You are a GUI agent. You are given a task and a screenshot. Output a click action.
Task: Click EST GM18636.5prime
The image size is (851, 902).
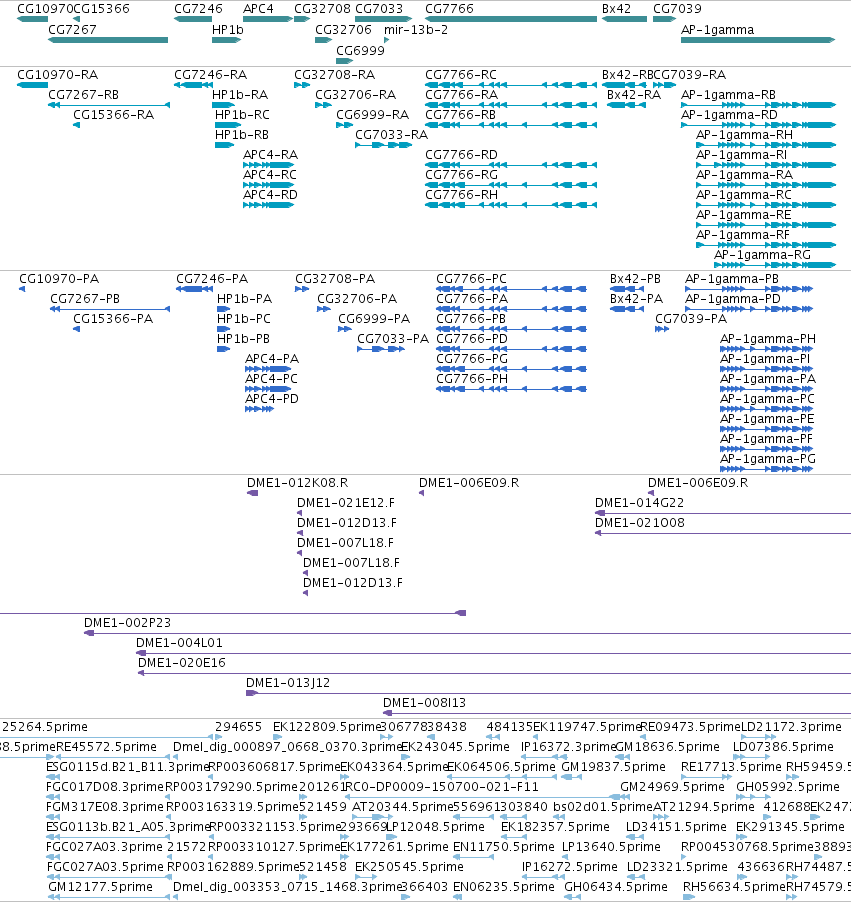click(x=667, y=747)
